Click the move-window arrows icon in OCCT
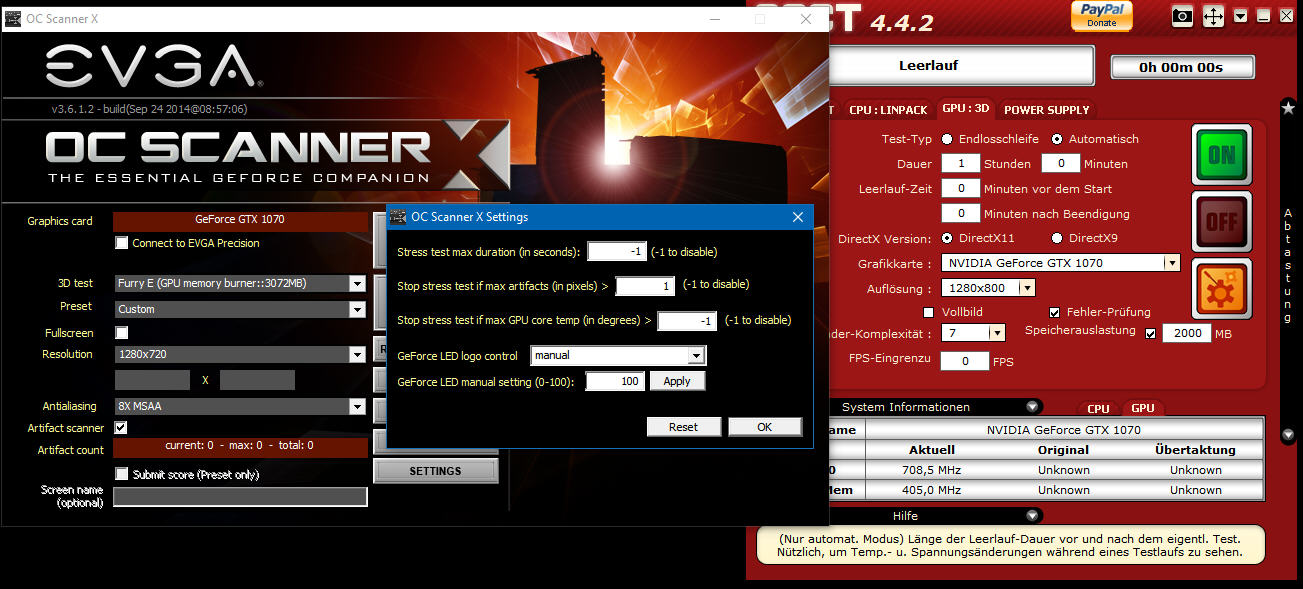 [x=1213, y=16]
